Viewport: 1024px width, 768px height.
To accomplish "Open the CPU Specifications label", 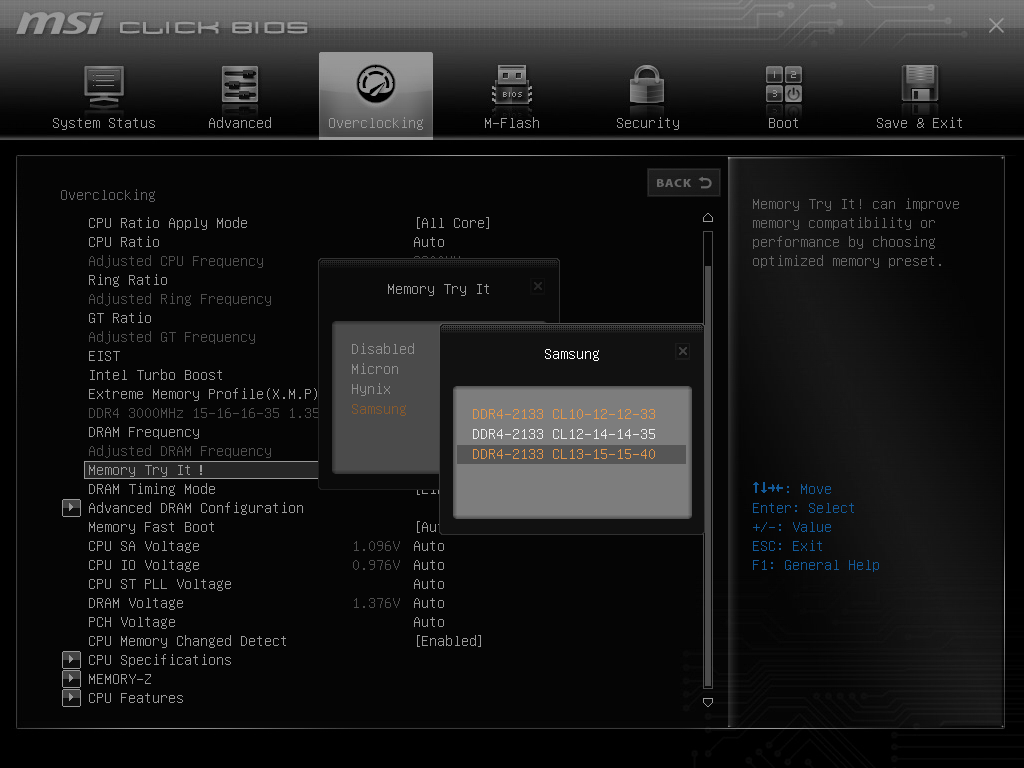I will pyautogui.click(x=160, y=660).
